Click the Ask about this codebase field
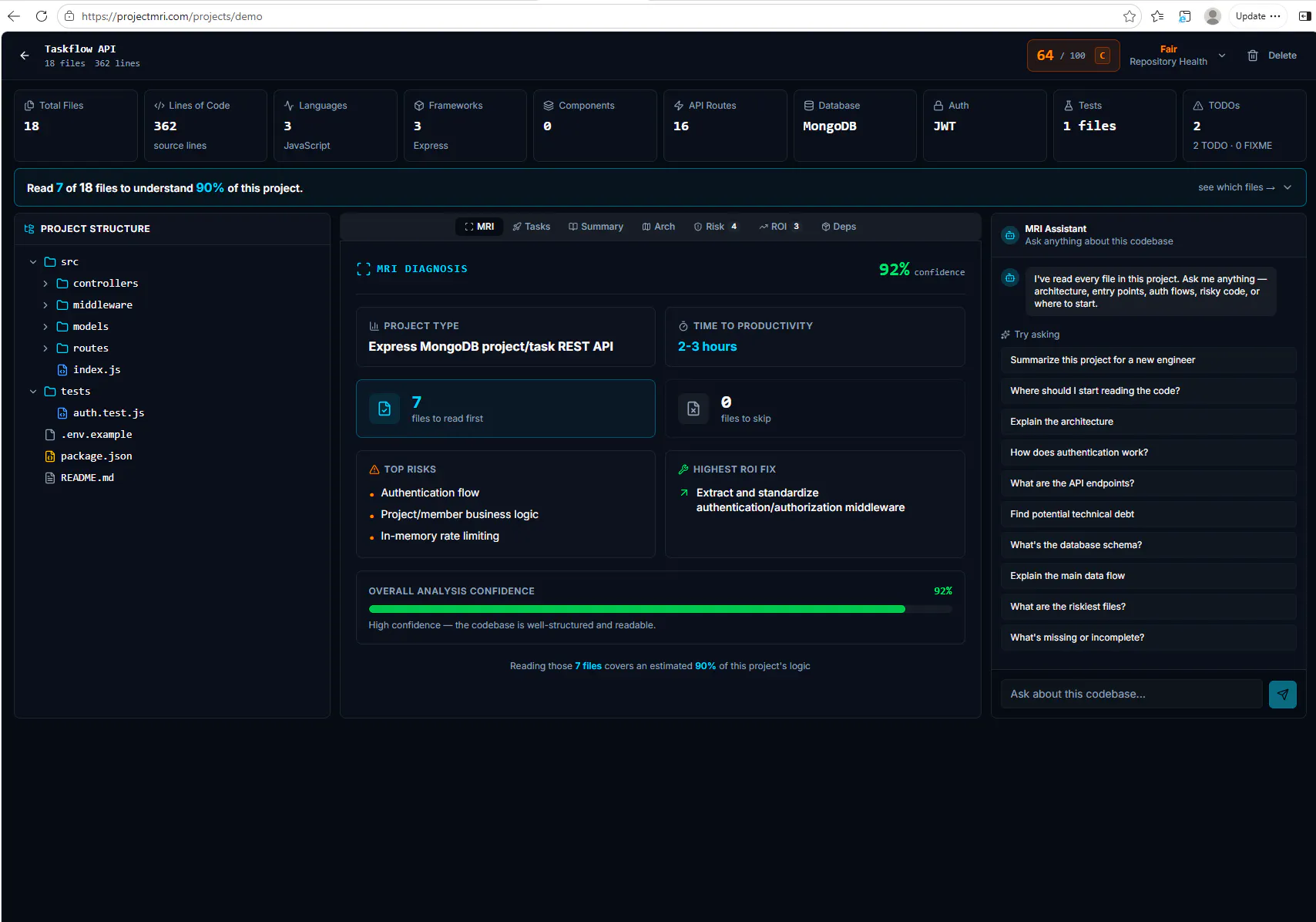Screen dimensions: 1316x922 (x=1131, y=694)
